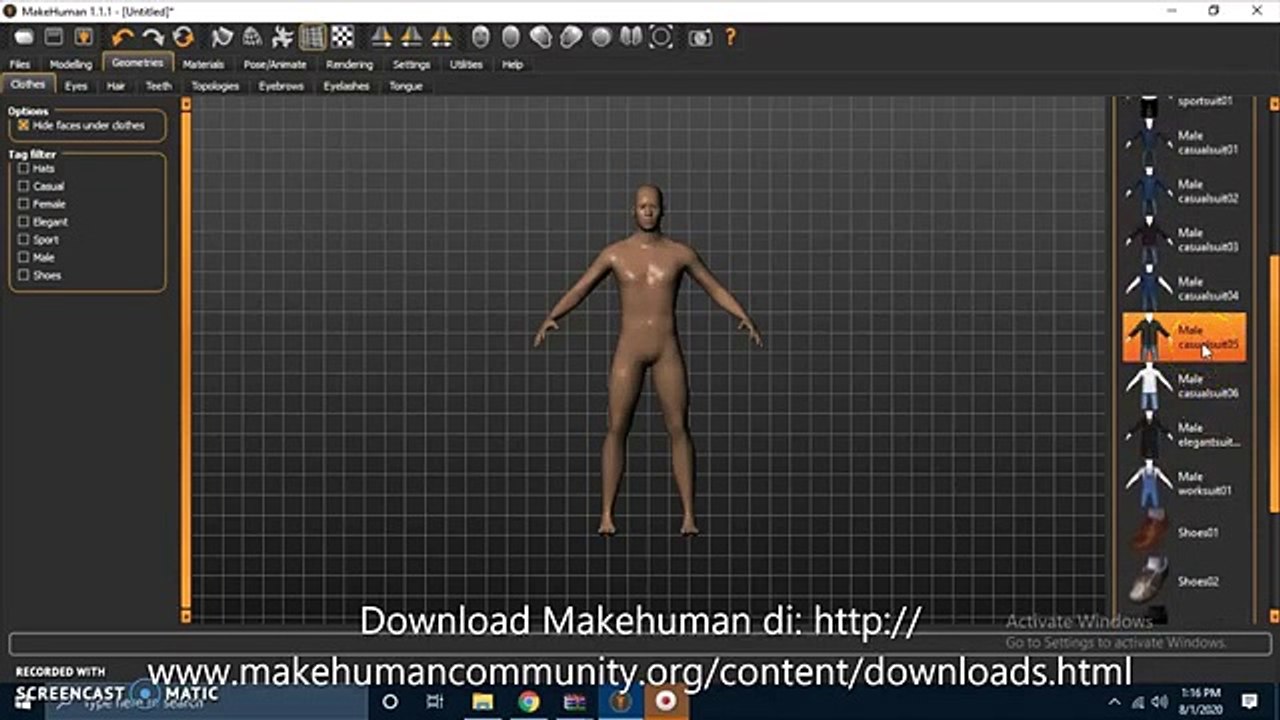The height and width of the screenshot is (720, 1280).
Task: Click the Load file toolbar icon
Action: coord(54,38)
